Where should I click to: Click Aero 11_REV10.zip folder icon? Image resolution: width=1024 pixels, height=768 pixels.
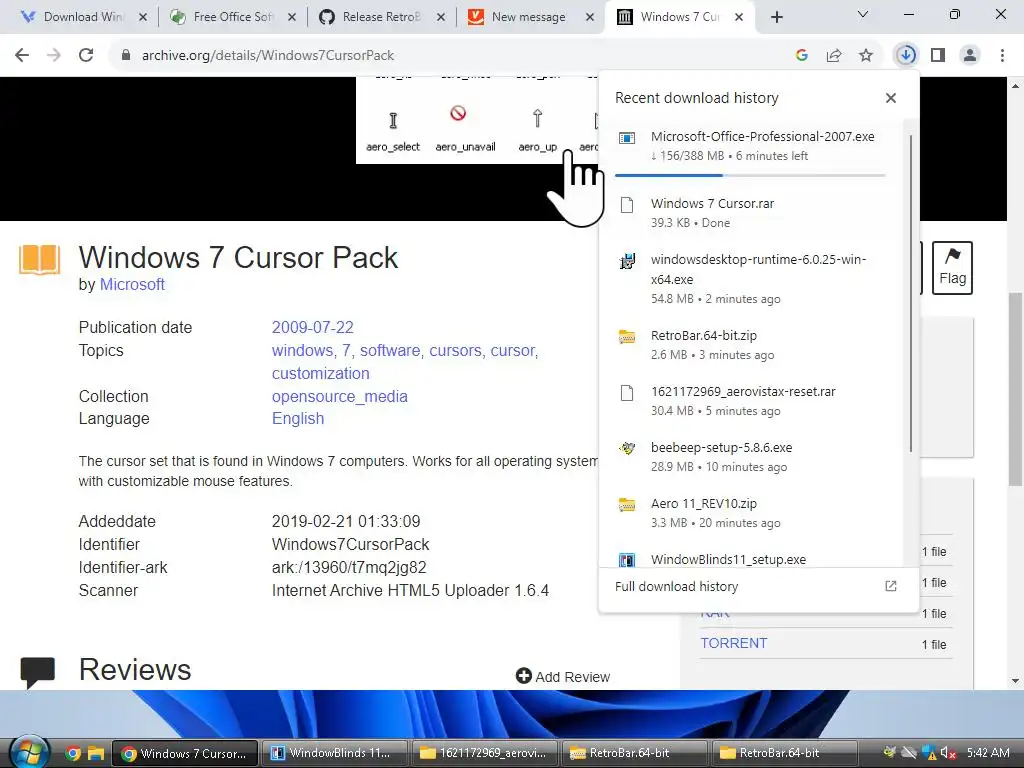pyautogui.click(x=627, y=505)
